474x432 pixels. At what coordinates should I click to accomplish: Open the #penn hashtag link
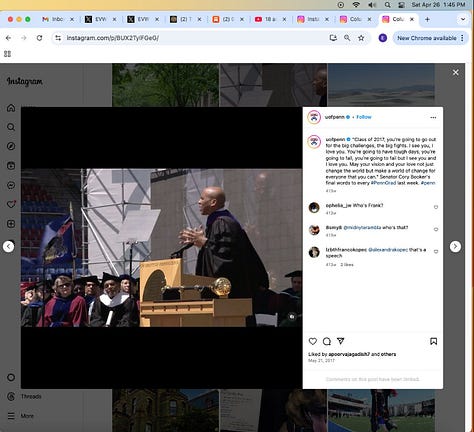(428, 183)
